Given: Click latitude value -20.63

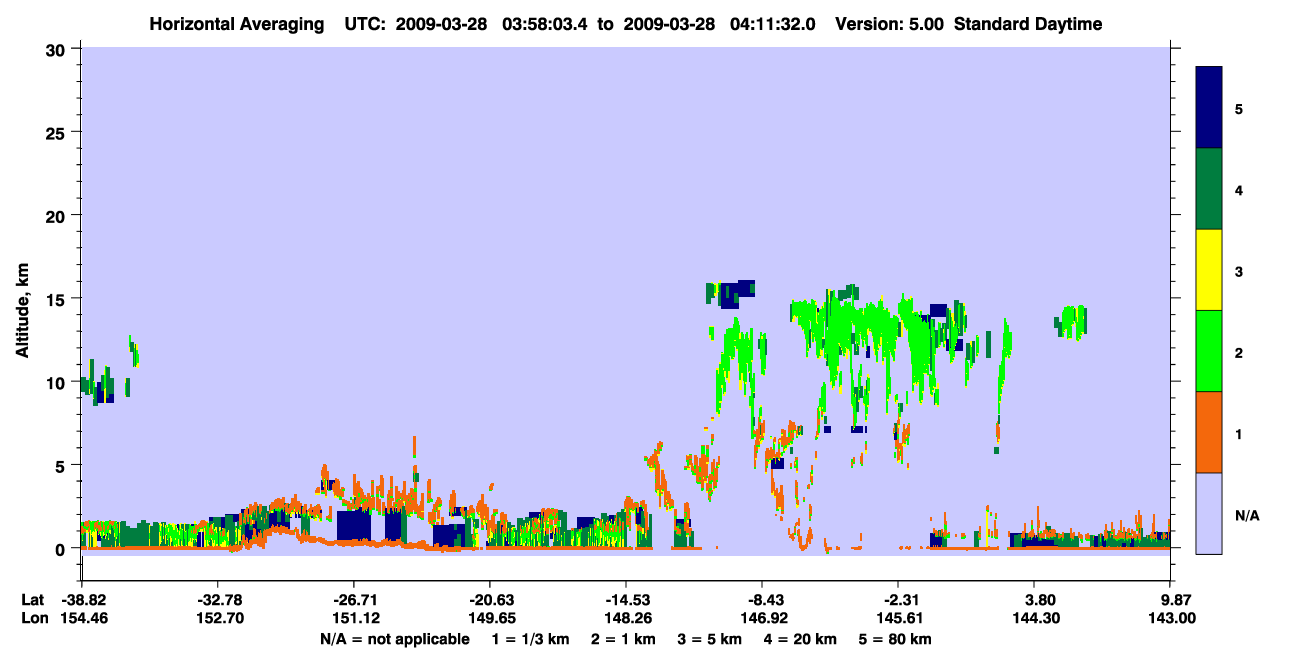Looking at the screenshot, I should (489, 600).
